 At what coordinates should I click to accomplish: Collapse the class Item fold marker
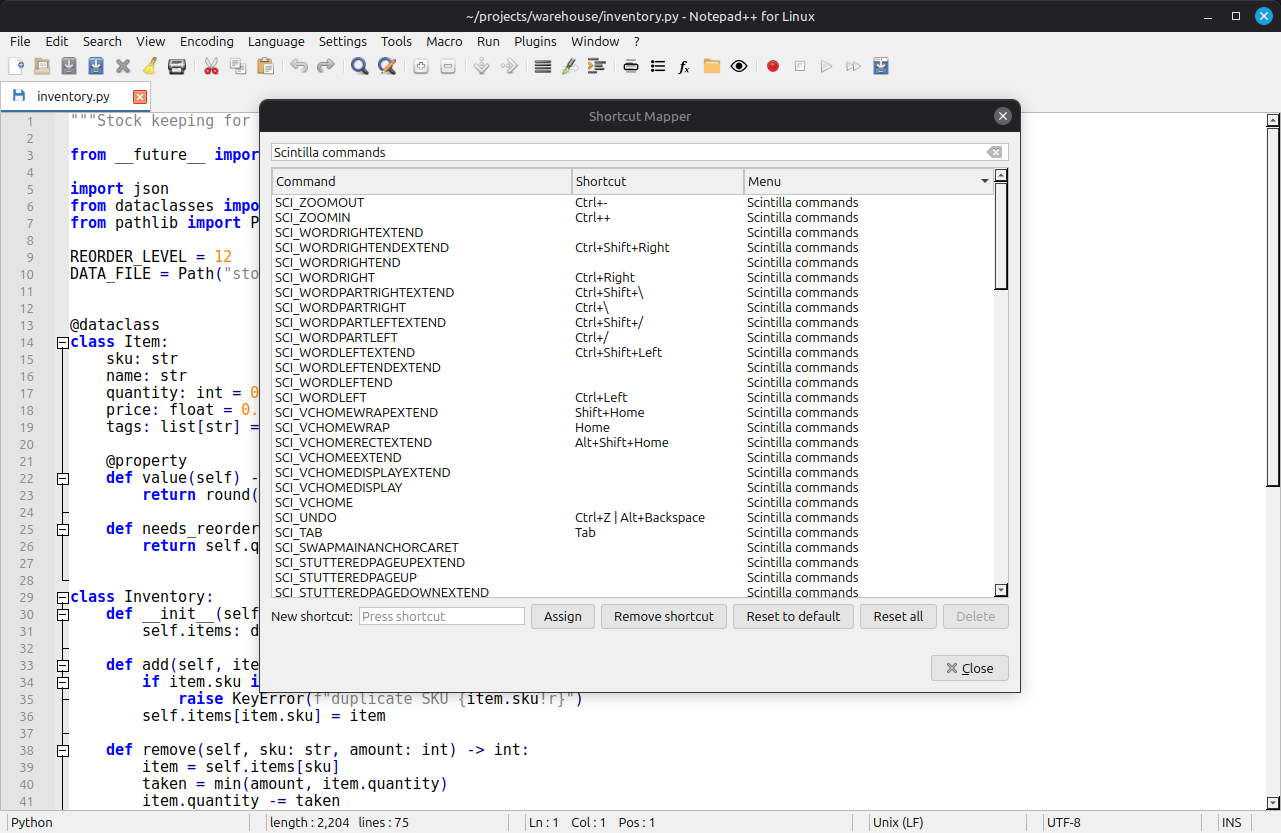(62, 342)
